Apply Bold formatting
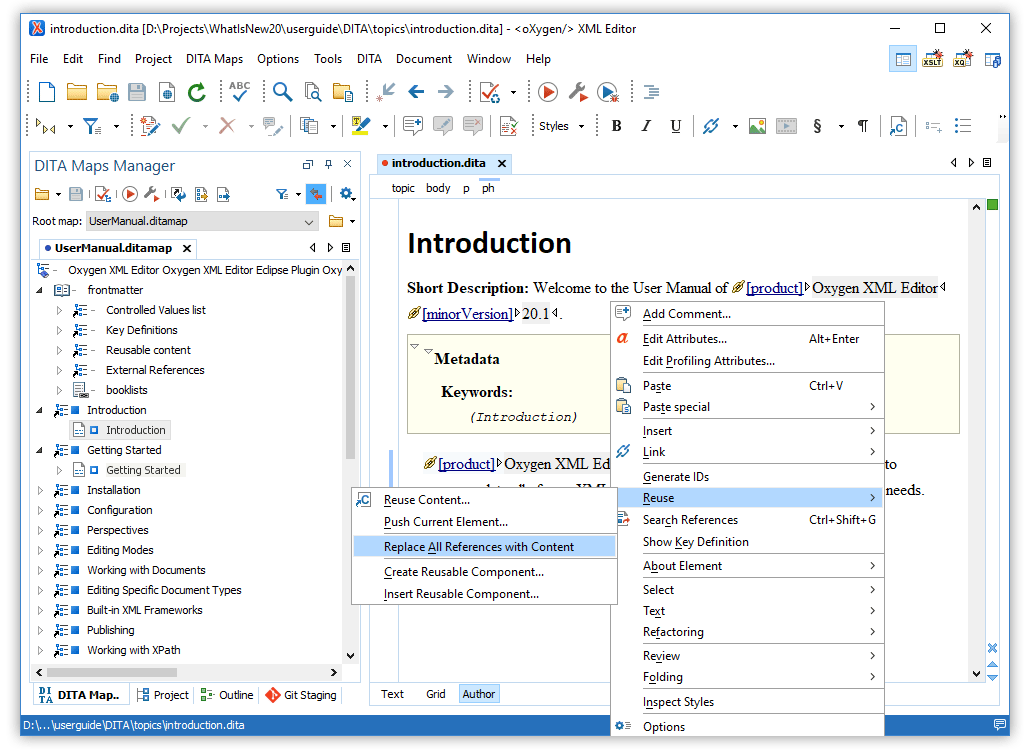Viewport: 1030px width, 750px height. click(x=616, y=126)
